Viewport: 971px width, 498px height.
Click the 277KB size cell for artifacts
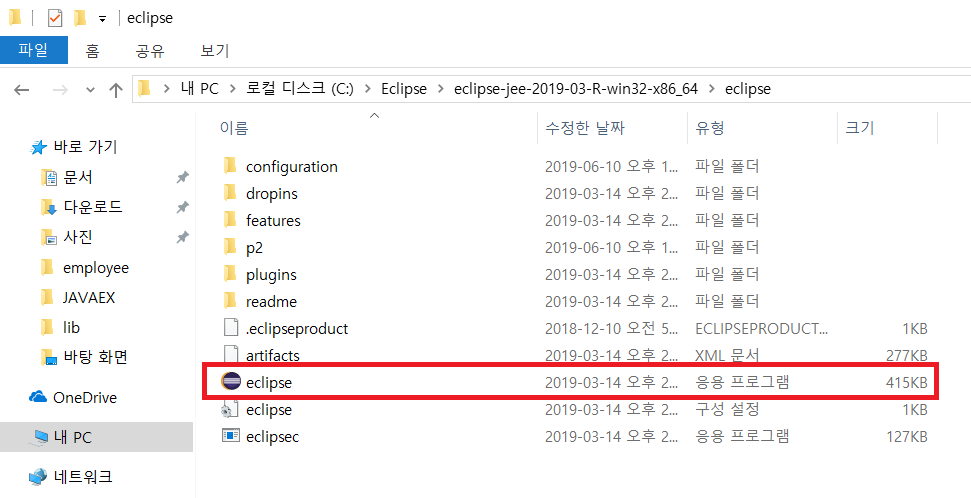pos(906,356)
